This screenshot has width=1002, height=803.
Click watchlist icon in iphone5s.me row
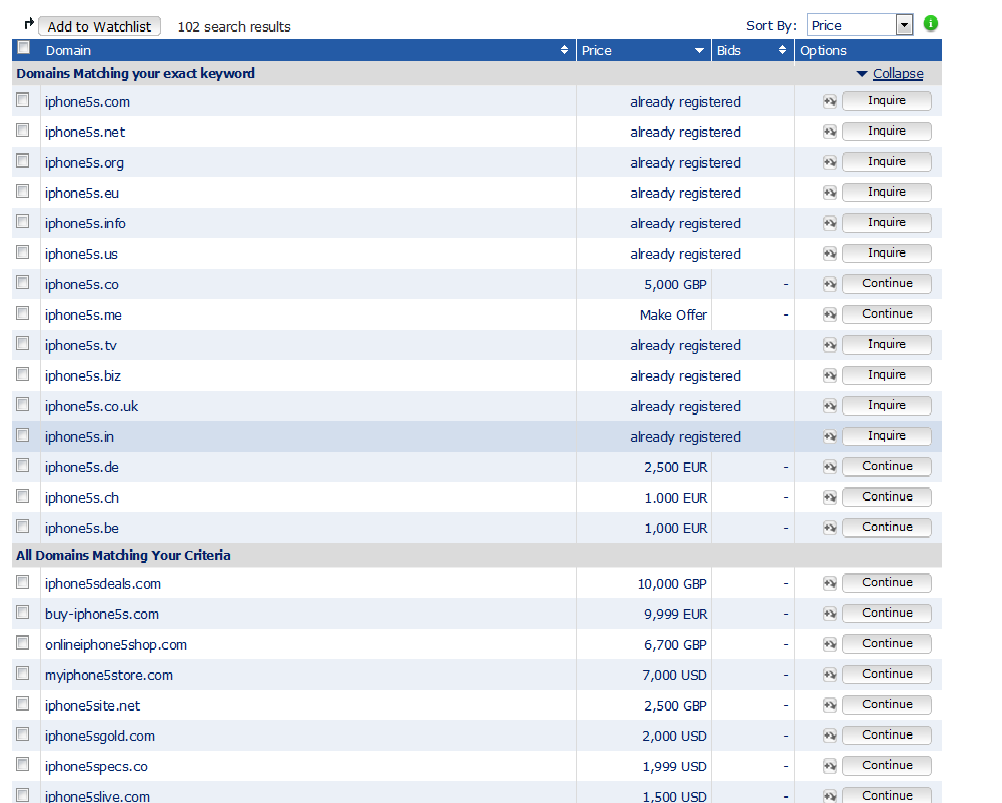[x=829, y=315]
